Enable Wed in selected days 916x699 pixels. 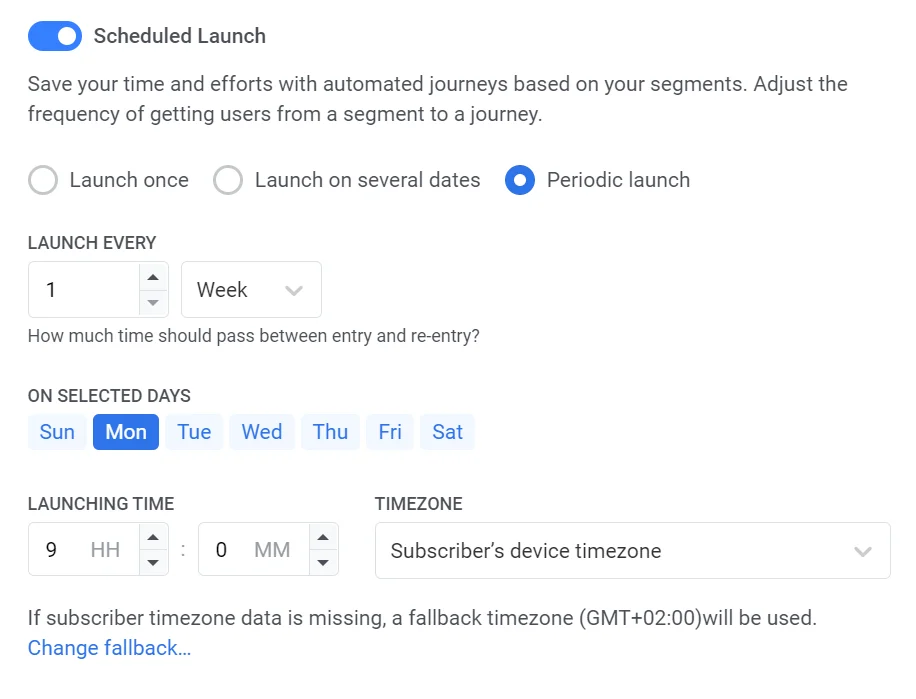pos(262,432)
